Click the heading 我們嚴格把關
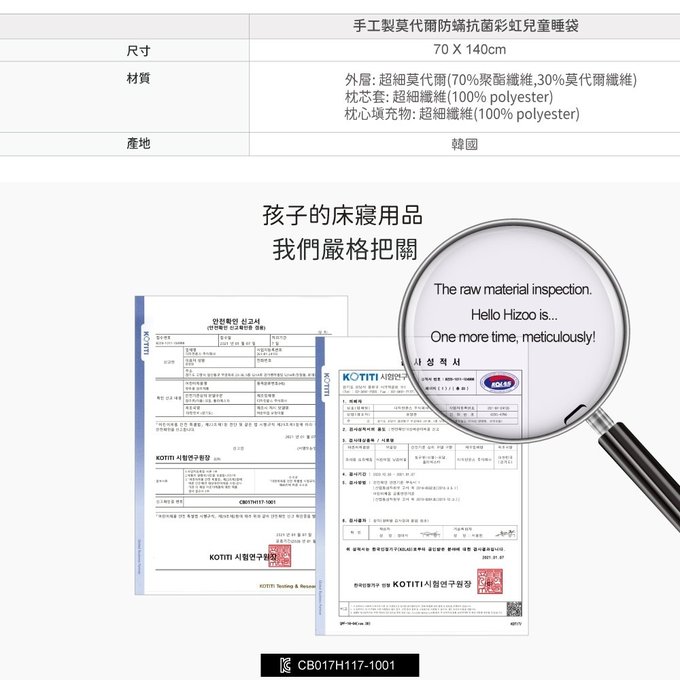 345,249
